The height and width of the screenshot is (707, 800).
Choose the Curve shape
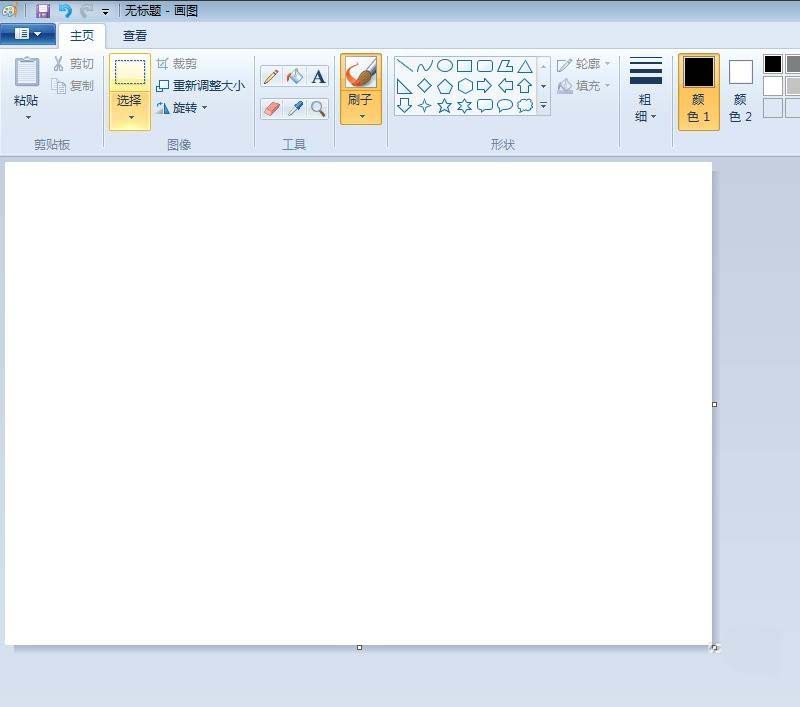[424, 66]
